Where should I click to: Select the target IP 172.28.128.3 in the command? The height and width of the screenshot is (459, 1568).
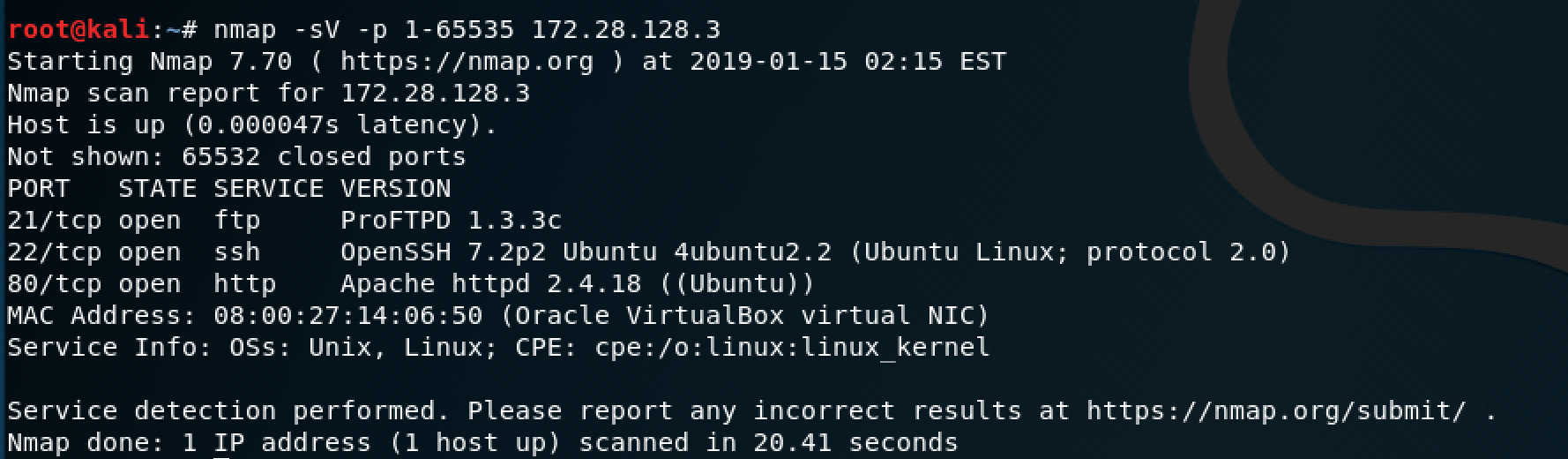tap(626, 30)
